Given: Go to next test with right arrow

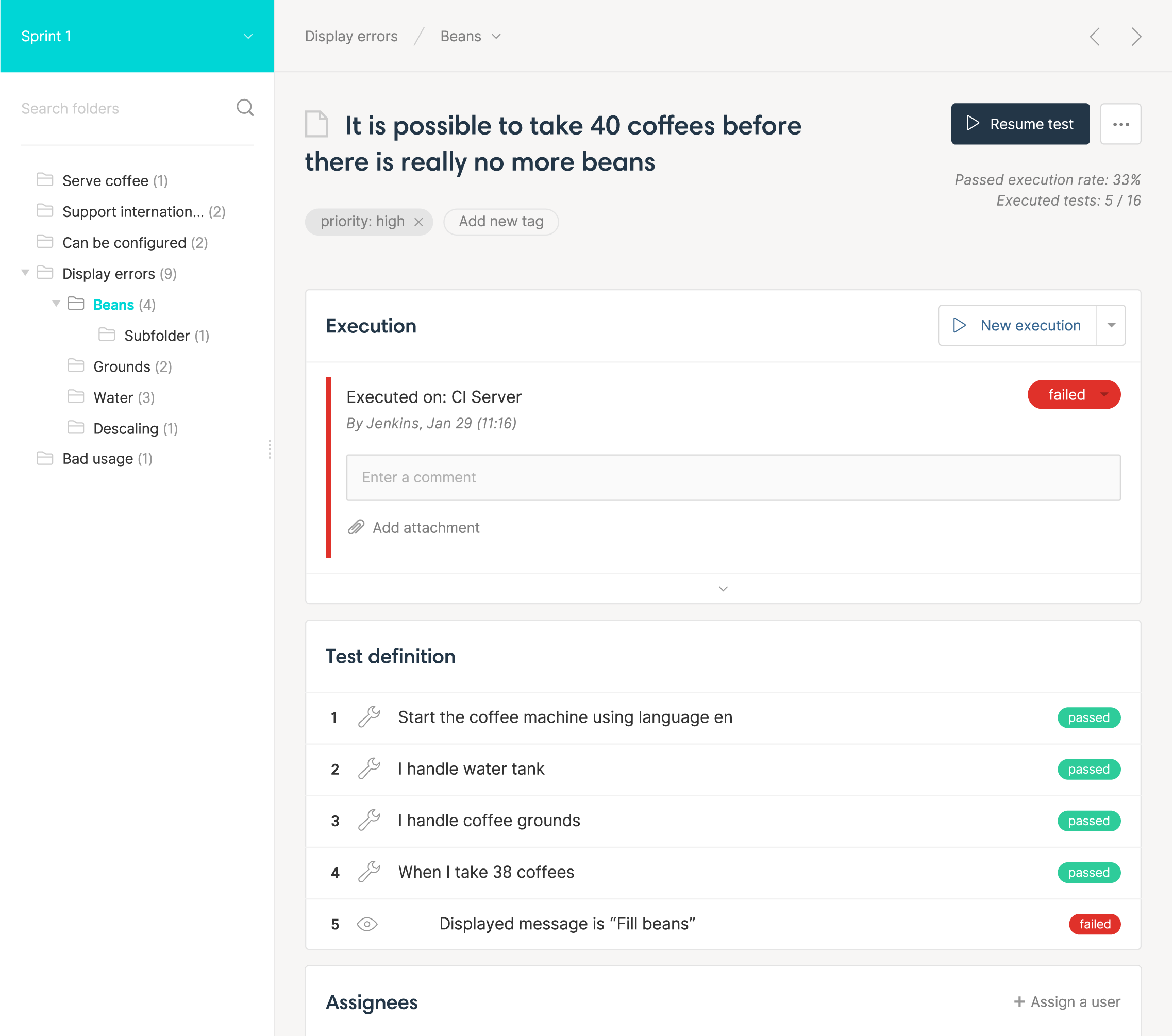Looking at the screenshot, I should coord(1136,37).
